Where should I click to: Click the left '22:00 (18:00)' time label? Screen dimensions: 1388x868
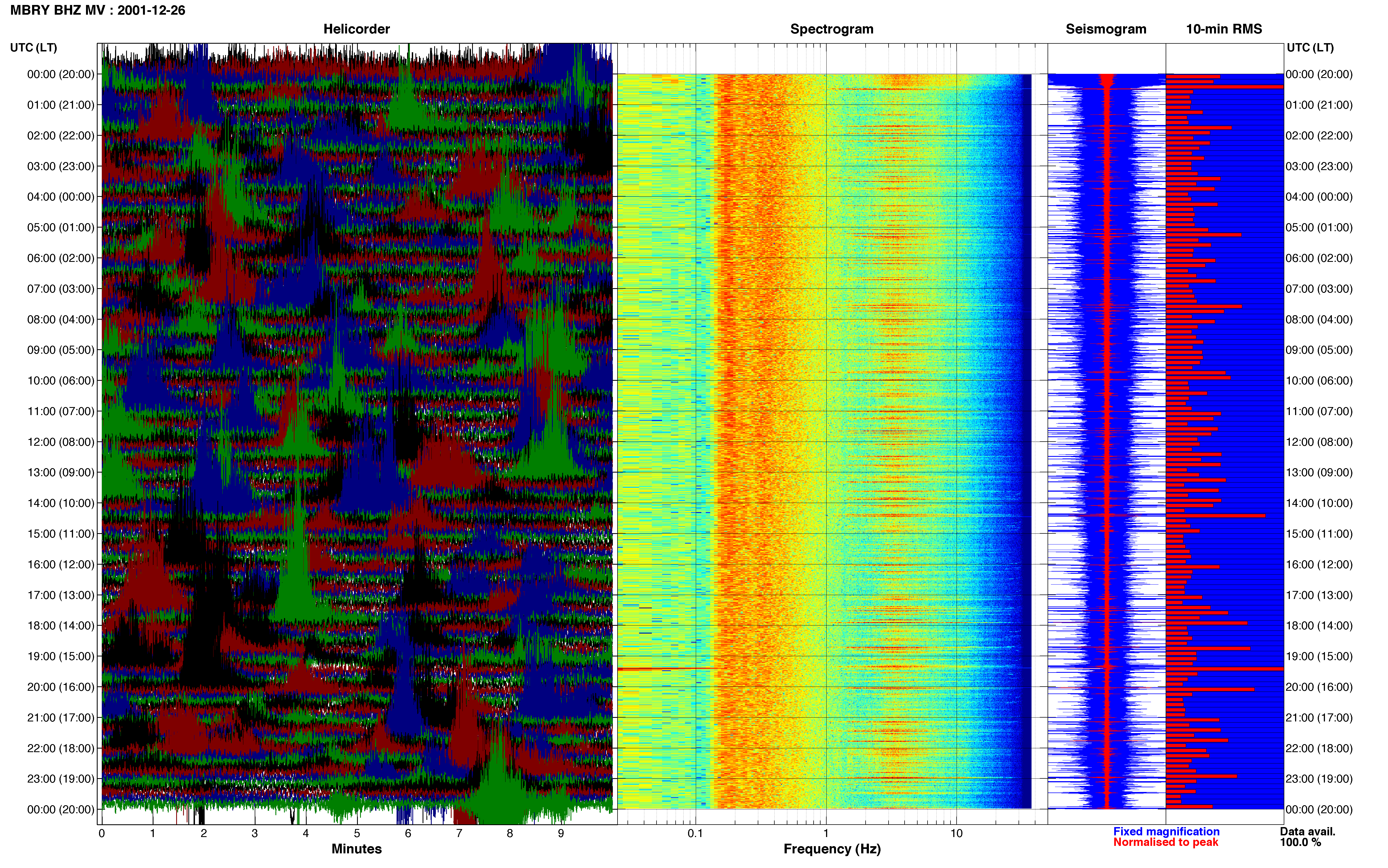click(x=60, y=749)
